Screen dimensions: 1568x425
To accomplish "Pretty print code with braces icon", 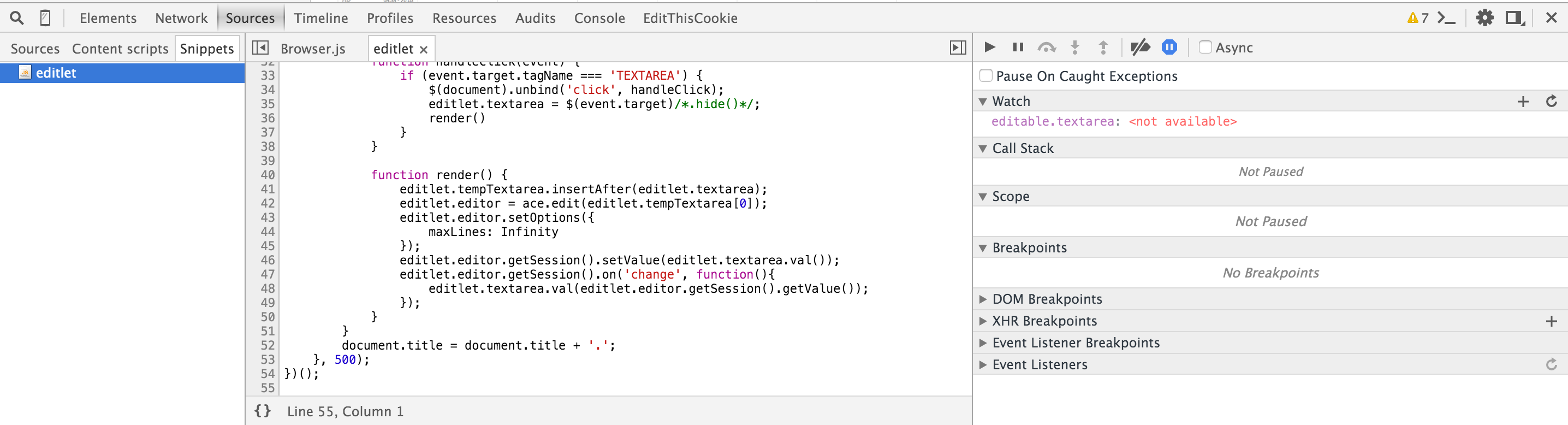I will 263,411.
